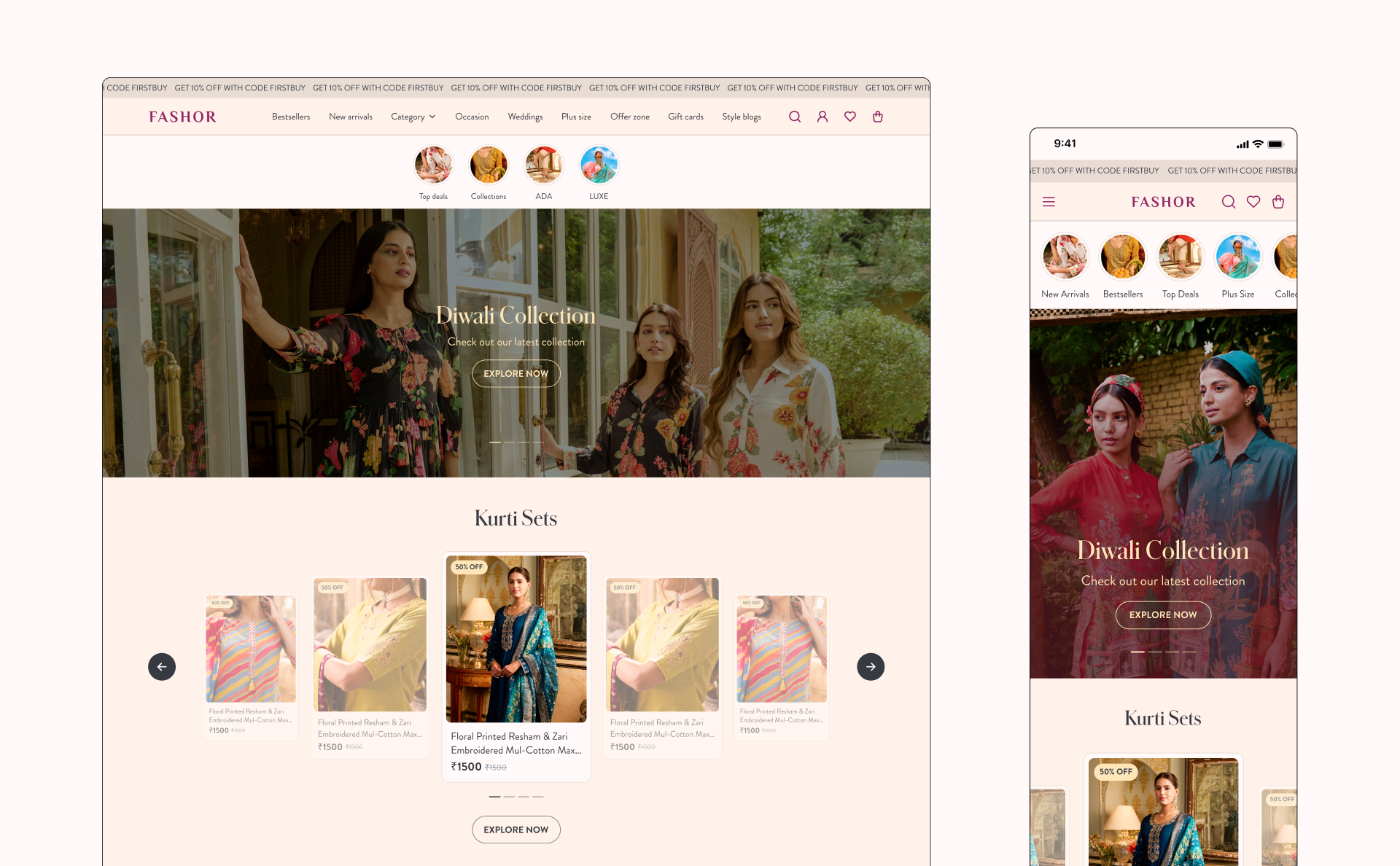Go to Weddings in navigation
This screenshot has height=866, width=1400.
525,117
